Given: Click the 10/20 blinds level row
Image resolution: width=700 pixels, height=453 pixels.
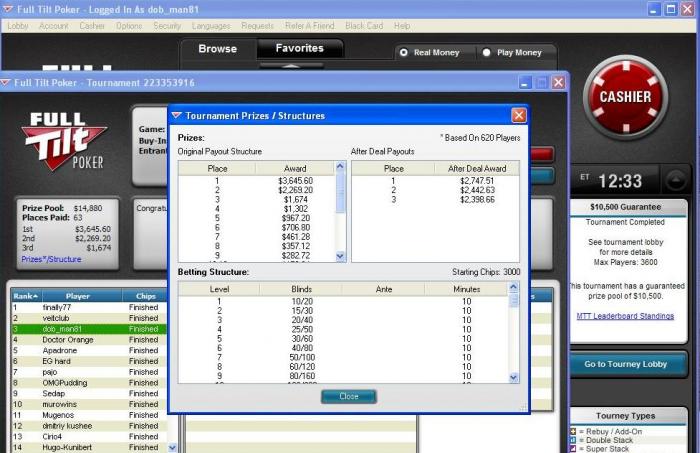Looking at the screenshot, I should [x=343, y=302].
